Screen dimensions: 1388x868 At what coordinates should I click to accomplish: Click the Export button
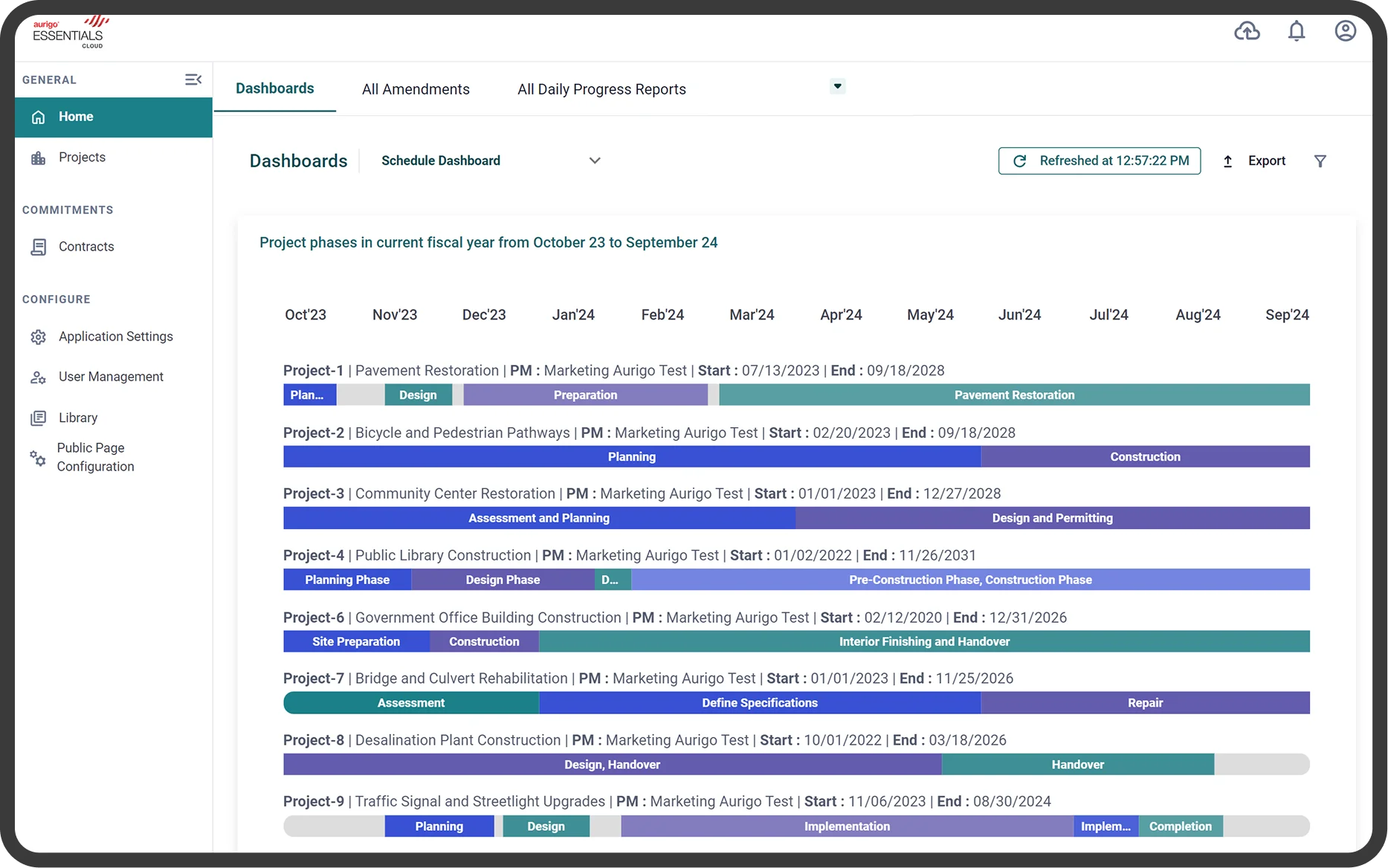[x=1254, y=161]
